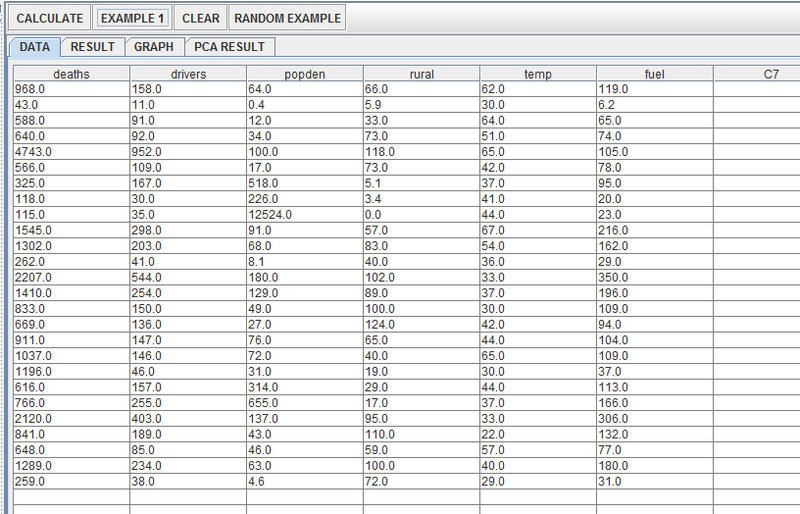Select drivers cell 544.0

tap(188, 277)
